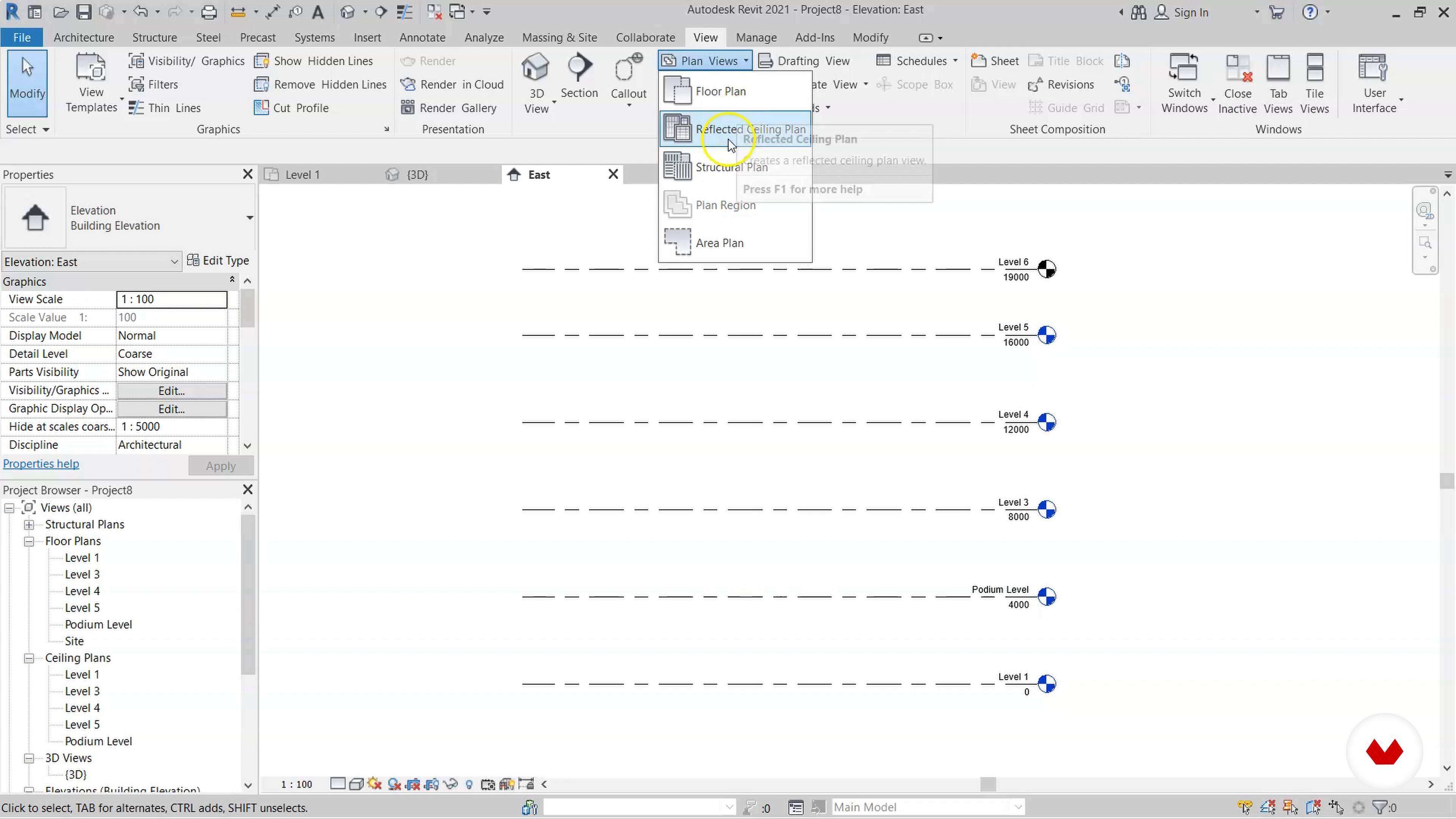1456x819 pixels.
Task: Choose the Cut Profile tool
Action: coord(291,108)
